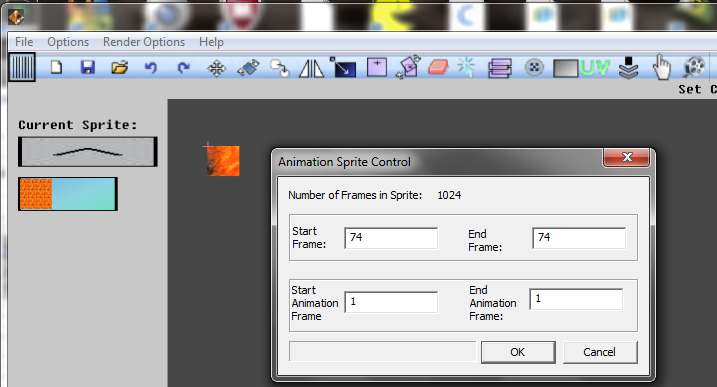
Task: Confirm the dialog with OK button
Action: pyautogui.click(x=518, y=352)
